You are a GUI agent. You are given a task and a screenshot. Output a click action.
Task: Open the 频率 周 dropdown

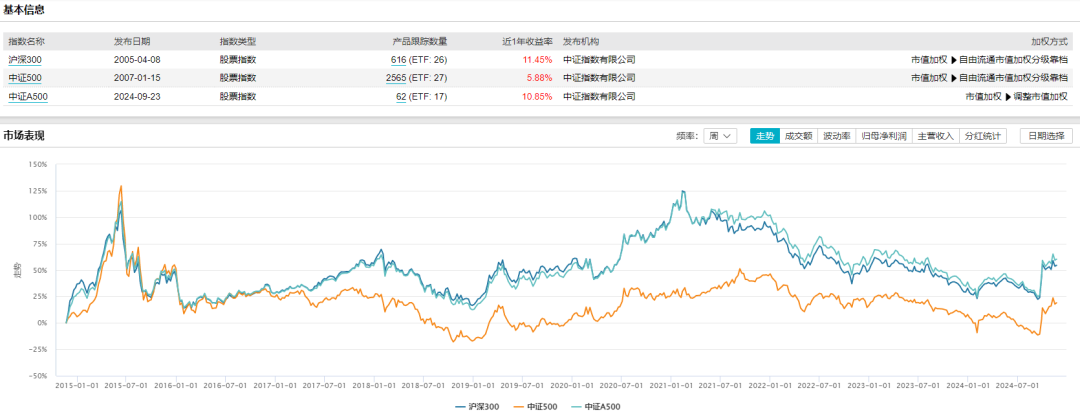pos(722,136)
